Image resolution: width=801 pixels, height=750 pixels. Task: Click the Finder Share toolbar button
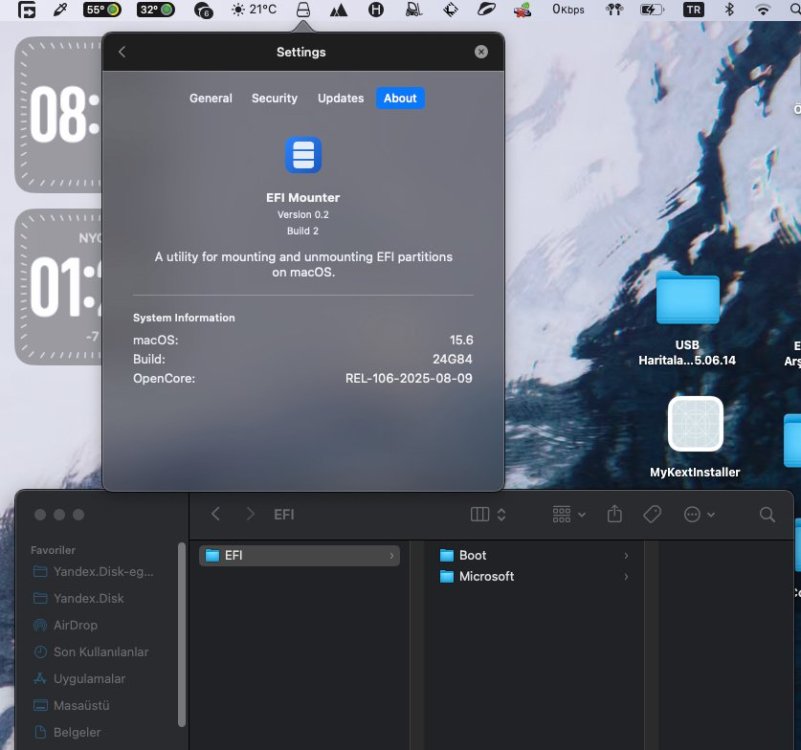click(x=615, y=514)
